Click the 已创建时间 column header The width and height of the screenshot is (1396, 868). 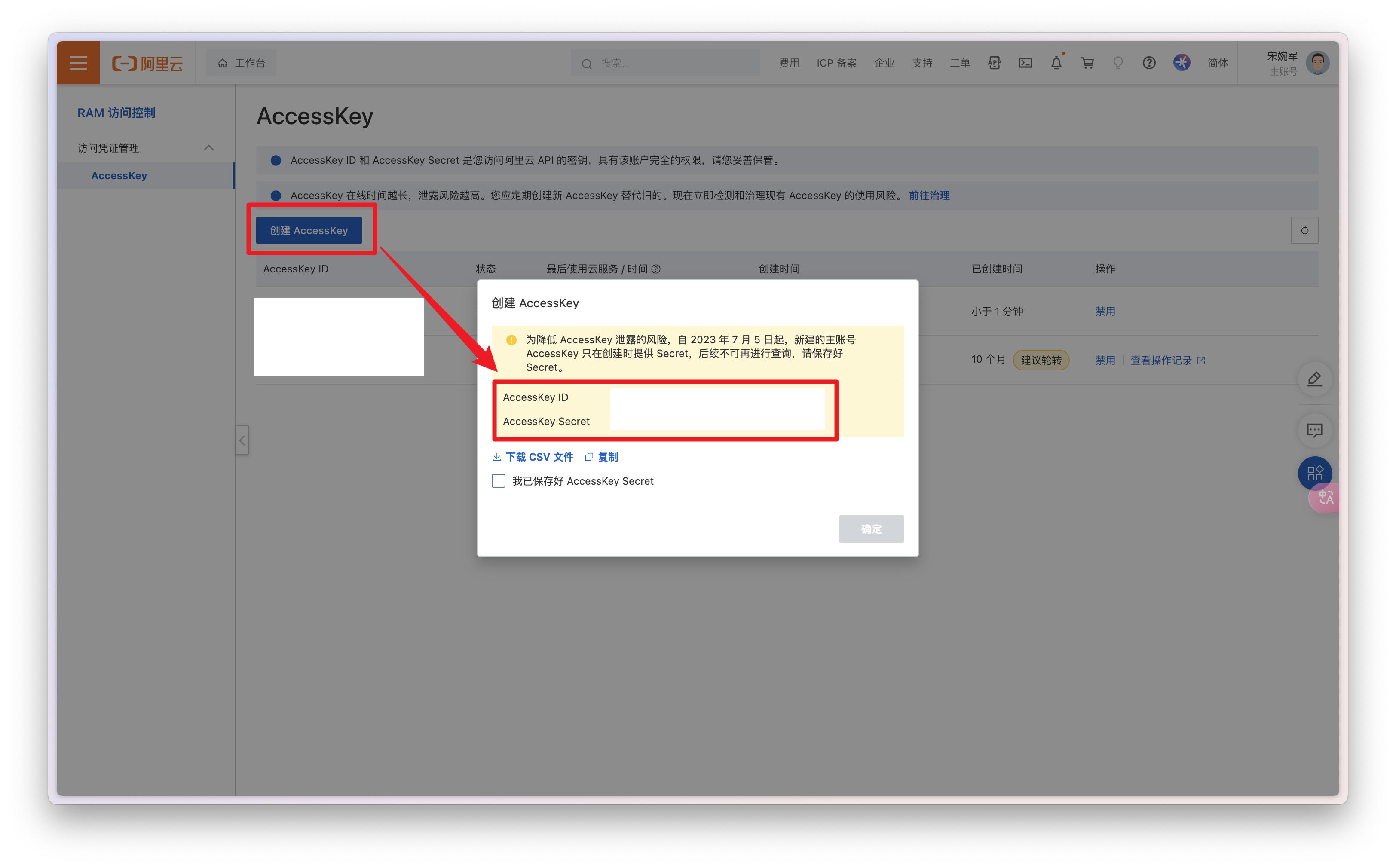[x=996, y=269]
